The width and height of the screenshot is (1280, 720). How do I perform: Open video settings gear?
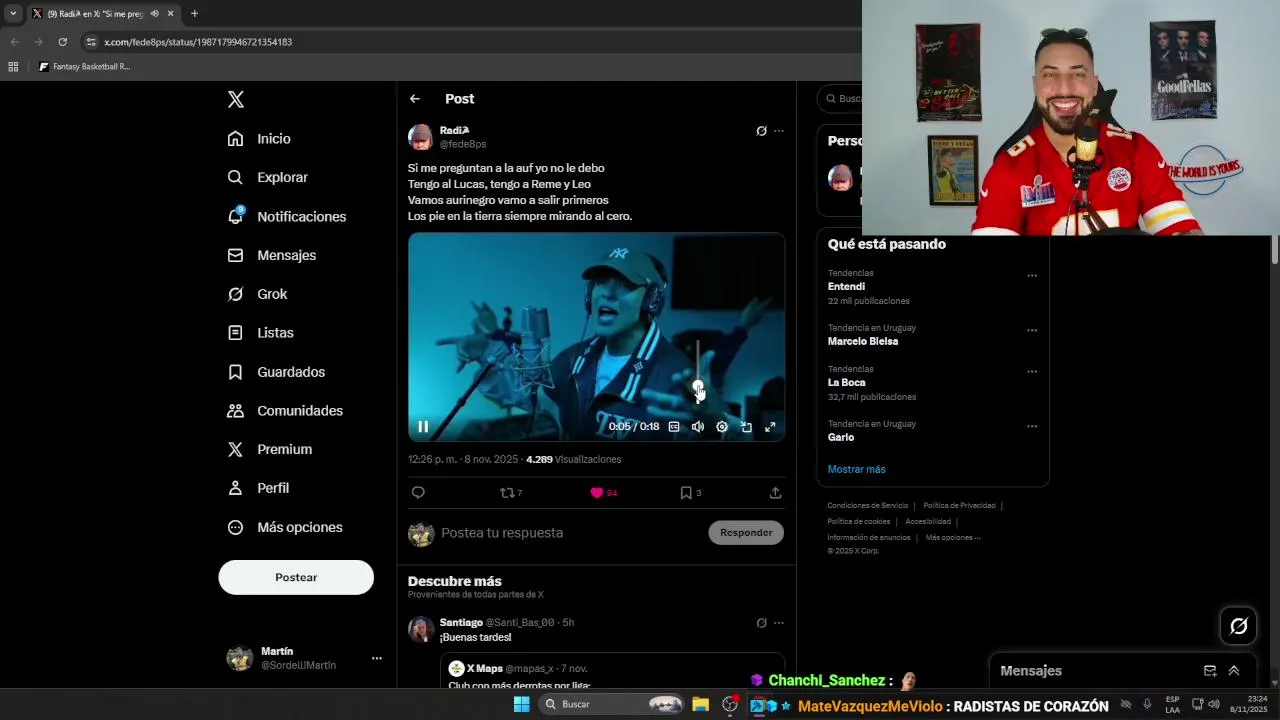[x=722, y=427]
